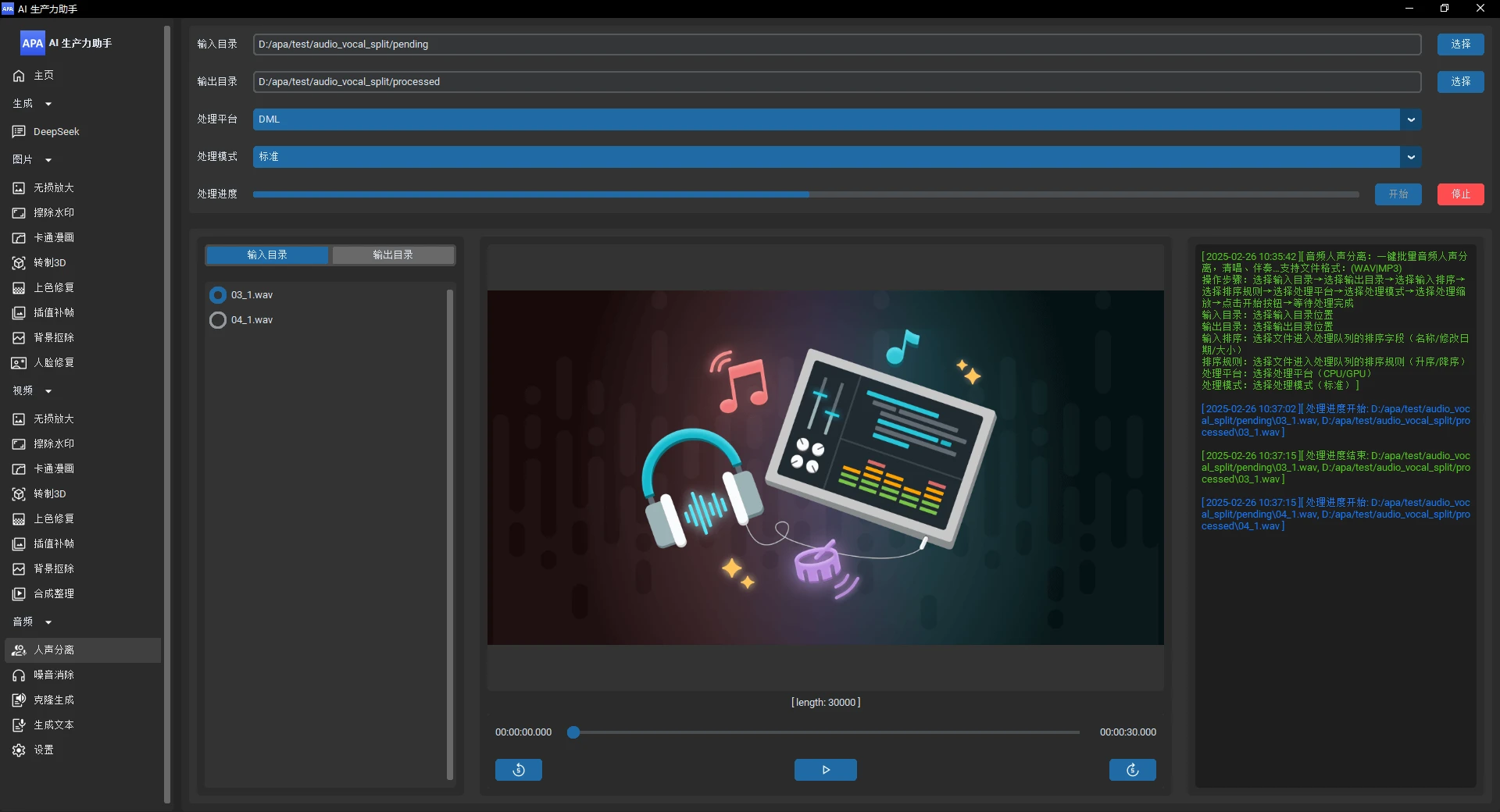Open the DeepSeek chat page
1500x812 pixels.
pos(56,132)
